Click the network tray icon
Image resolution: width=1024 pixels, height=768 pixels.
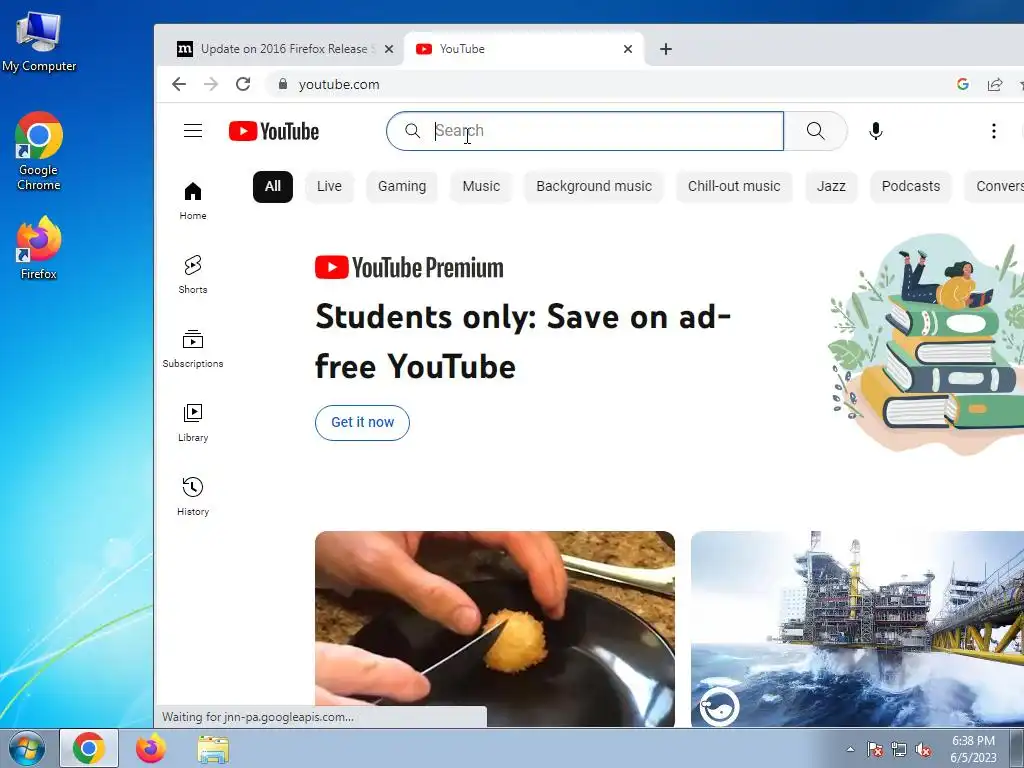pyautogui.click(x=899, y=750)
